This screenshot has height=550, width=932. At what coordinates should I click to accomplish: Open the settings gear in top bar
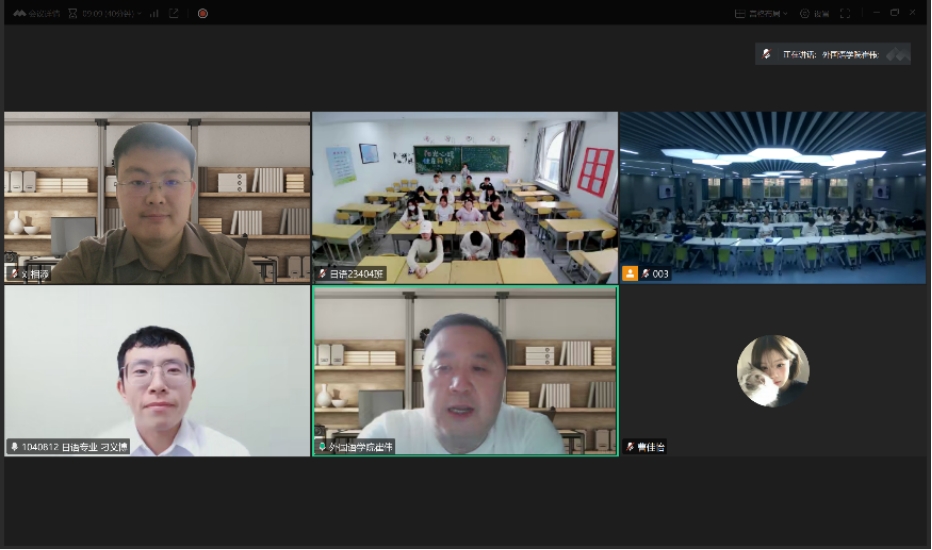click(804, 13)
